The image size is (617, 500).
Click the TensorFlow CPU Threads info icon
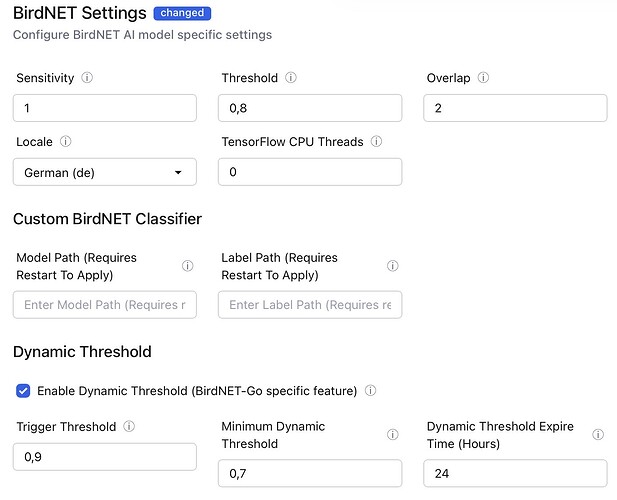point(377,141)
